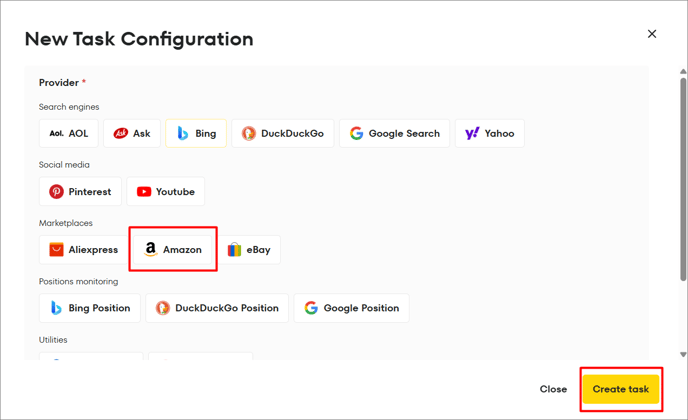This screenshot has height=420, width=688.
Task: Select the Amazon marketplace
Action: pos(173,250)
